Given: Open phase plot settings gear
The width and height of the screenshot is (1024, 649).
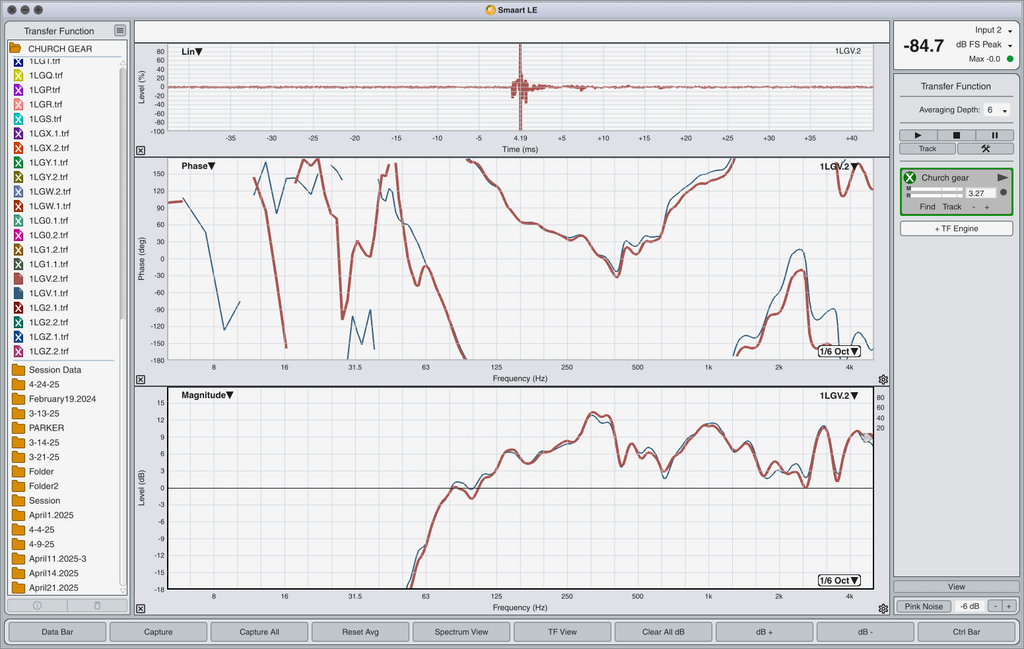Looking at the screenshot, I should (883, 379).
